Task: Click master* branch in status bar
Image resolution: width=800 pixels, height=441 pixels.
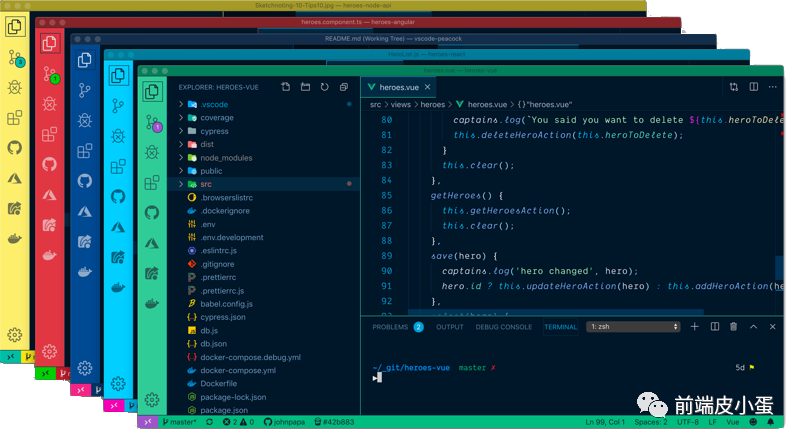Action: tap(180, 422)
